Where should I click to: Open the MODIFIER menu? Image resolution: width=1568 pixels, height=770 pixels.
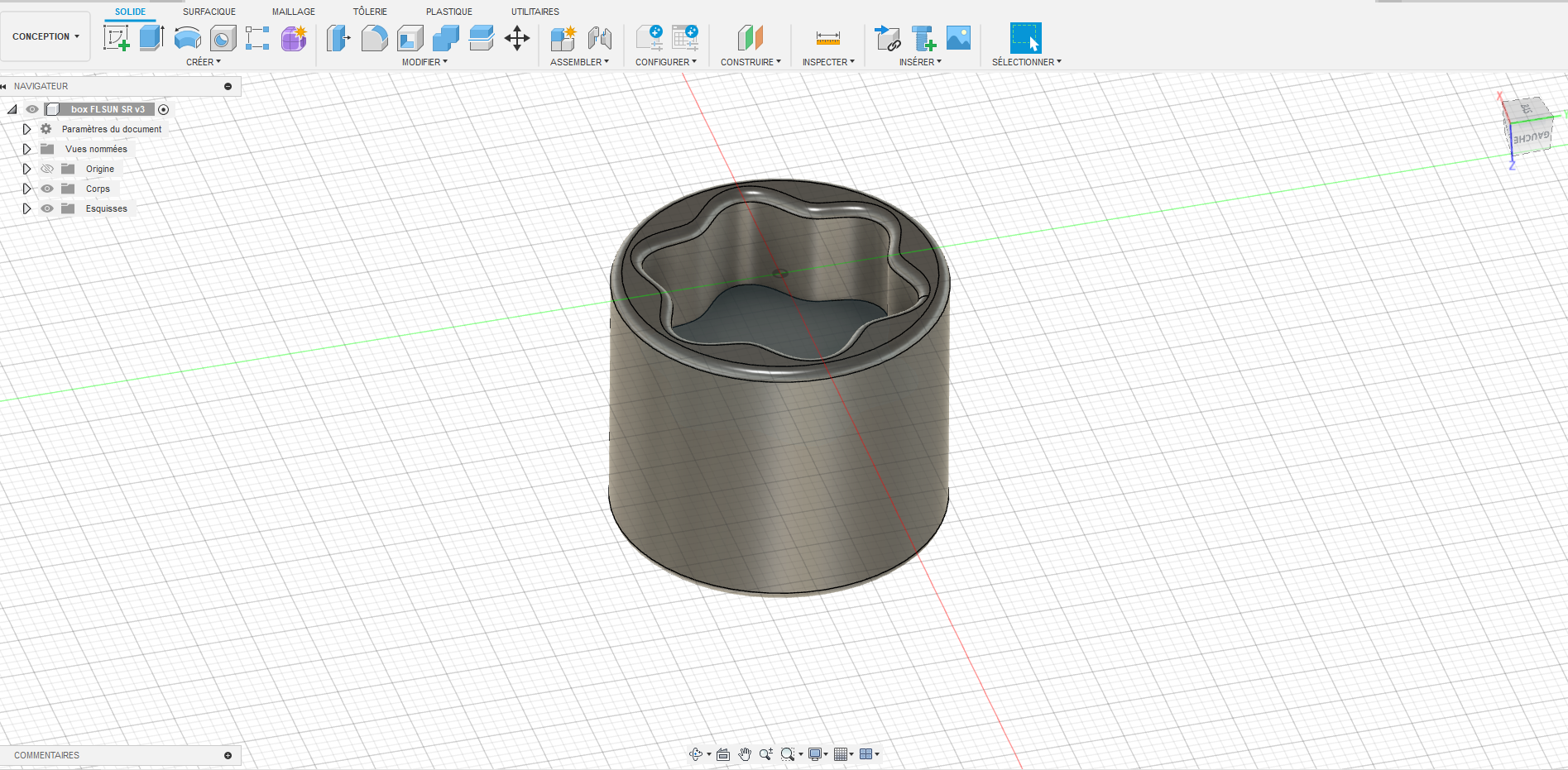coord(424,62)
